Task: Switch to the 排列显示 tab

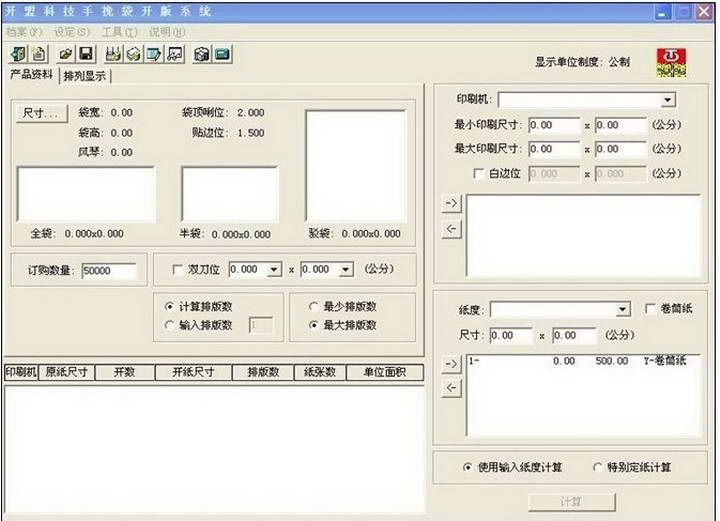Action: pos(86,76)
